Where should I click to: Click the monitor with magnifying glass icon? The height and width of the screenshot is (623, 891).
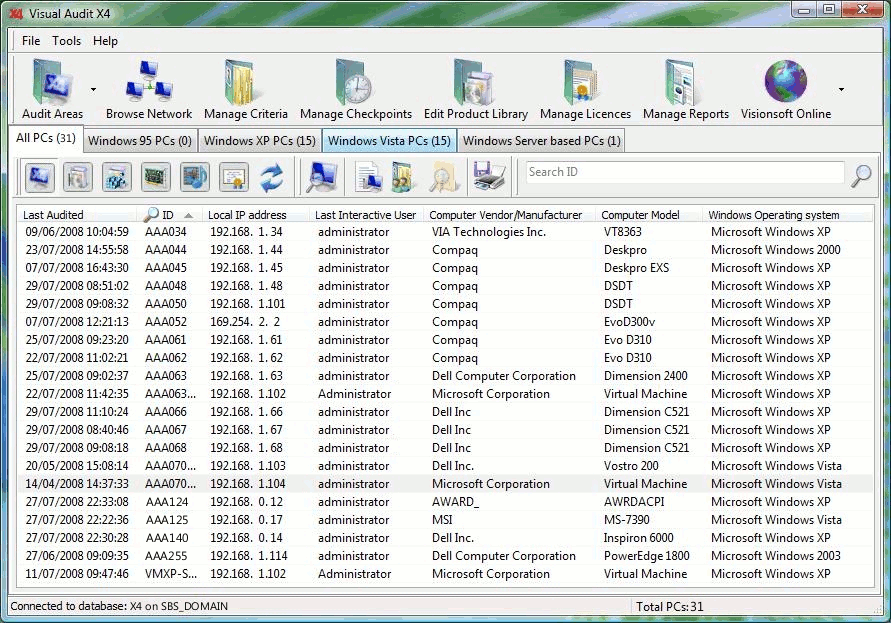pos(322,177)
